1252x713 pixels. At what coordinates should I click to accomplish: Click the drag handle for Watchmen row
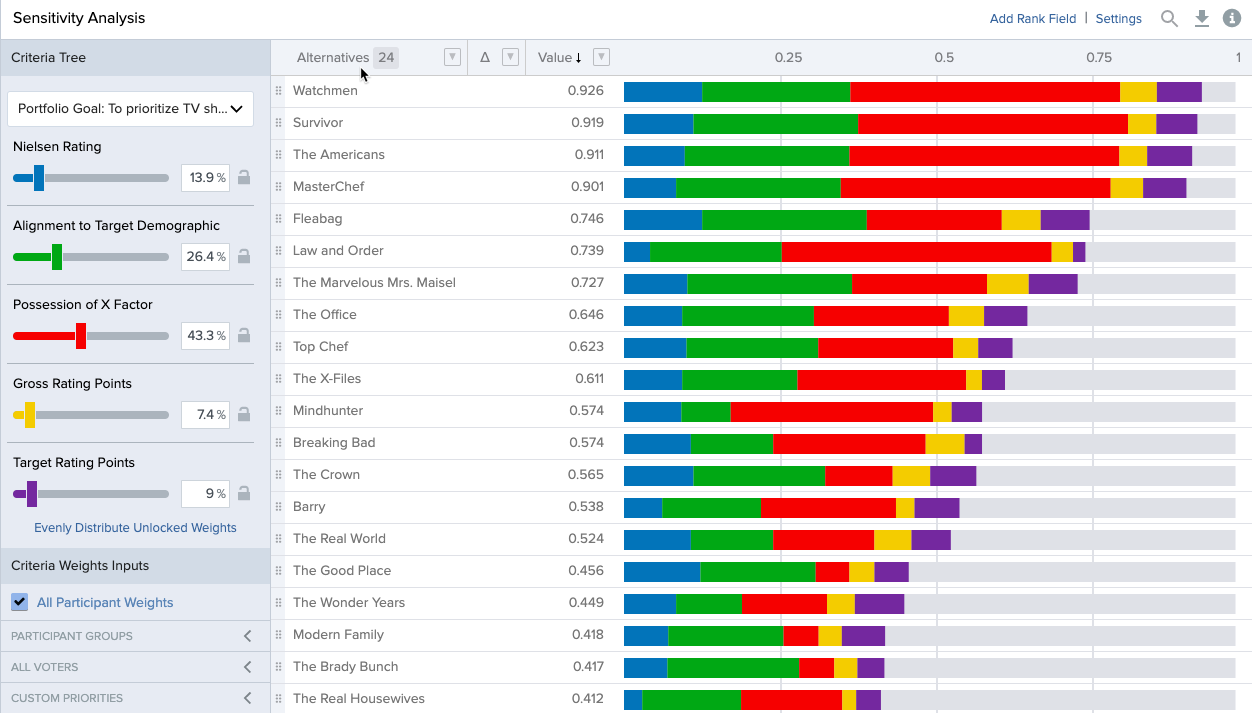(278, 91)
